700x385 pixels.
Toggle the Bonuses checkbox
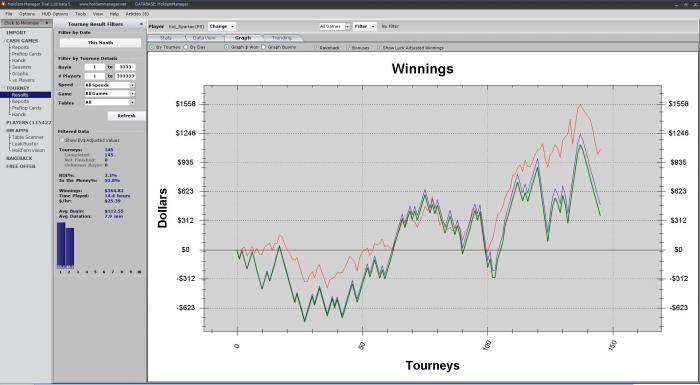tap(349, 47)
